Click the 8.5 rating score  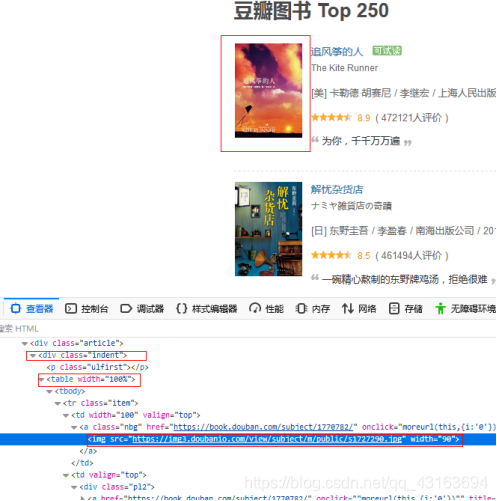point(364,256)
